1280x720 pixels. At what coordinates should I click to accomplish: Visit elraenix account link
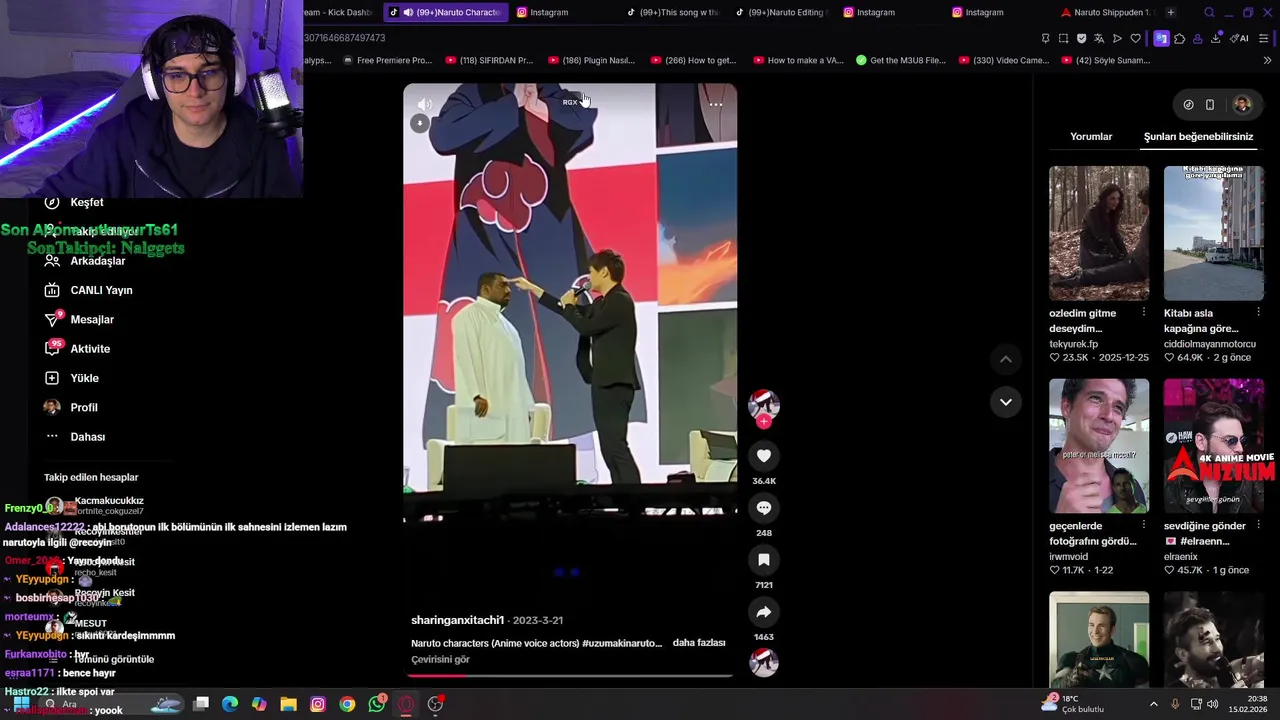1180,556
